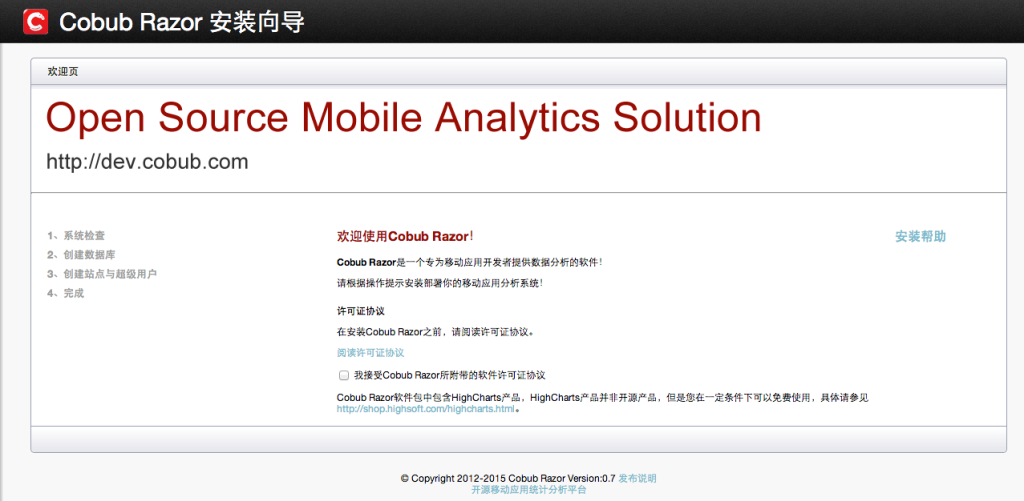This screenshot has height=501, width=1024.
Task: Accept the Cobub Razor license agreement checkbox
Action: pyautogui.click(x=344, y=375)
